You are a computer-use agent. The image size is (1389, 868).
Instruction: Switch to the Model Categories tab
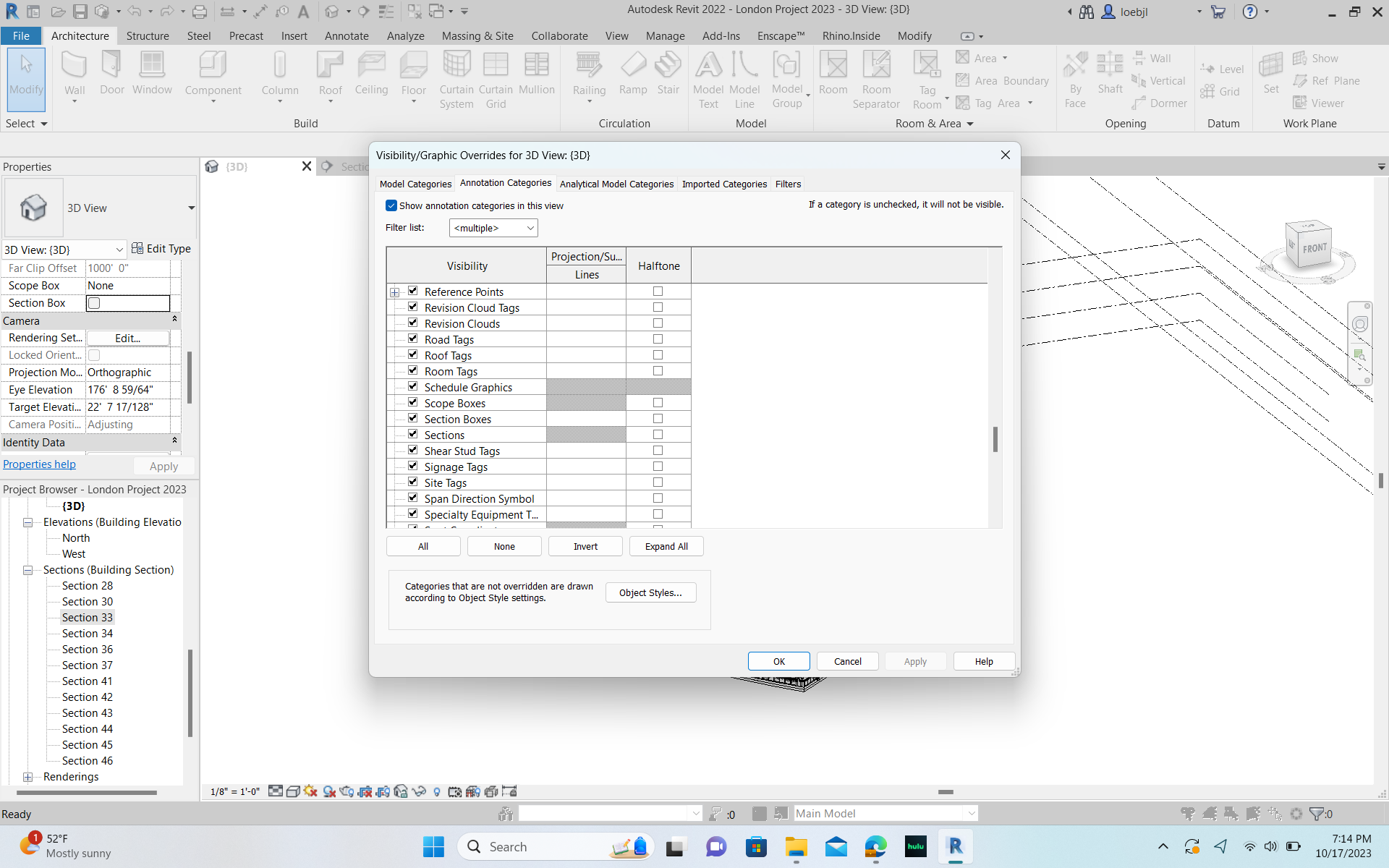415,184
